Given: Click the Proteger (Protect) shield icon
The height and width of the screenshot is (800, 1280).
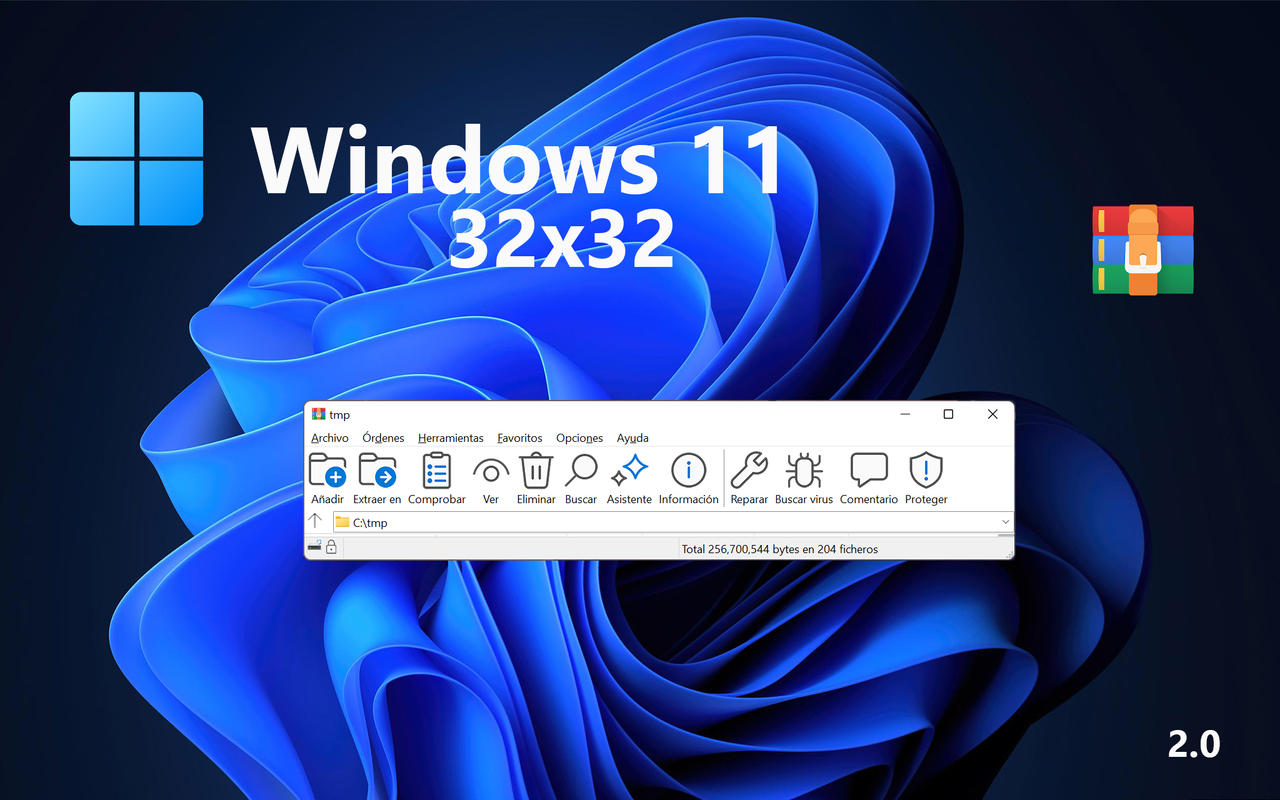Looking at the screenshot, I should [925, 472].
